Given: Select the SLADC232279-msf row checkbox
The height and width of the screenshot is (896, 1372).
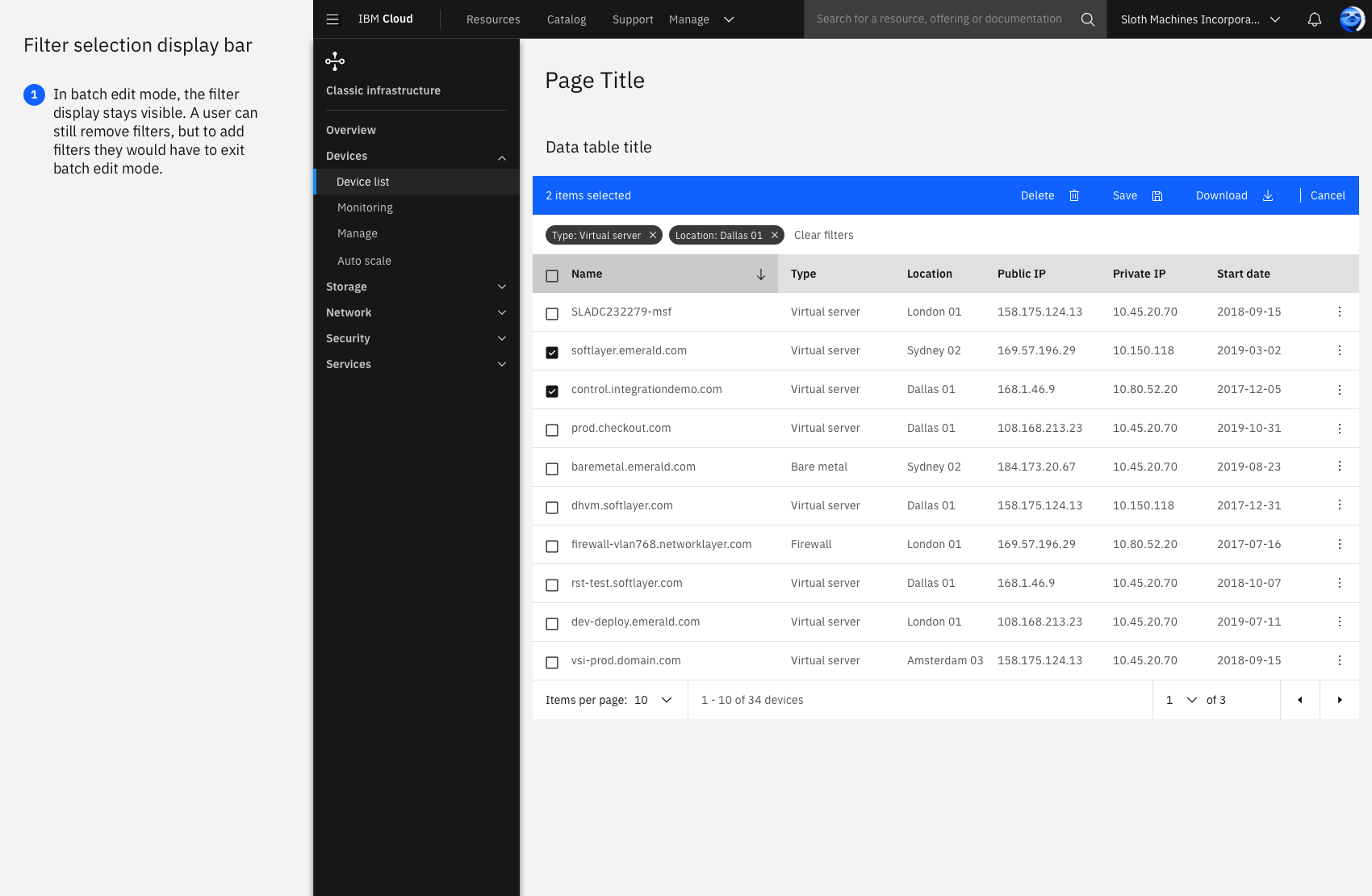Looking at the screenshot, I should pos(552,314).
